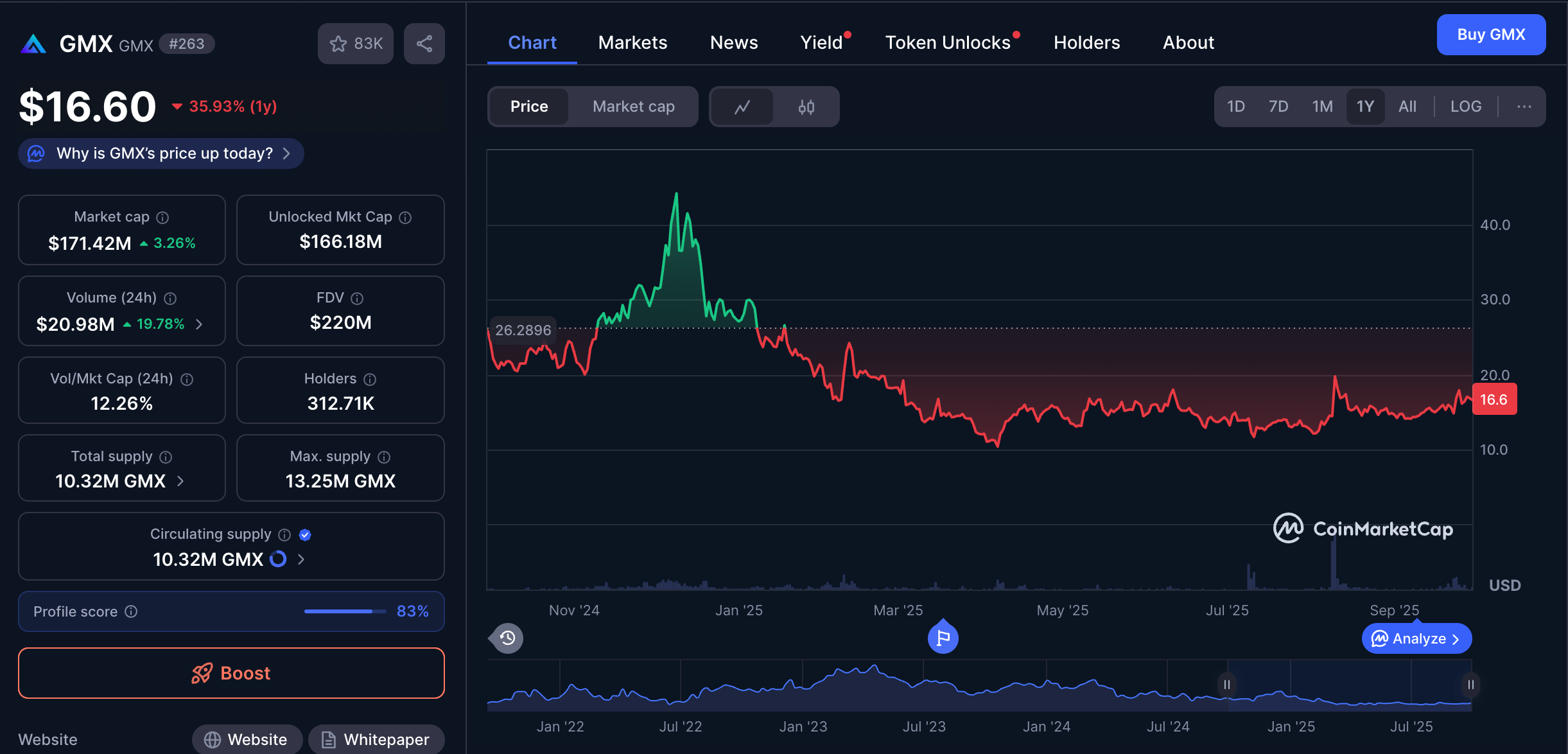Click the flag event marker on chart
The height and width of the screenshot is (754, 1568).
[x=943, y=638]
